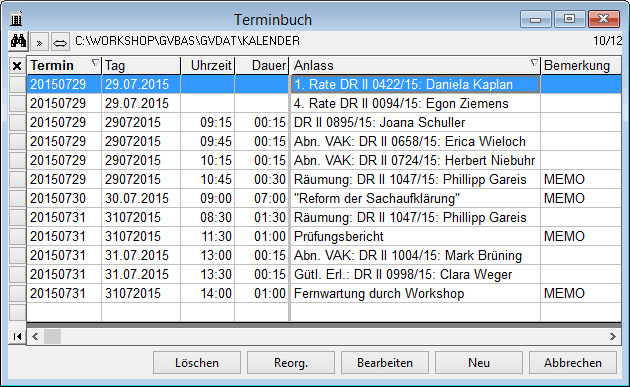Click the Tag column header
This screenshot has height=387, width=630.
pos(141,66)
